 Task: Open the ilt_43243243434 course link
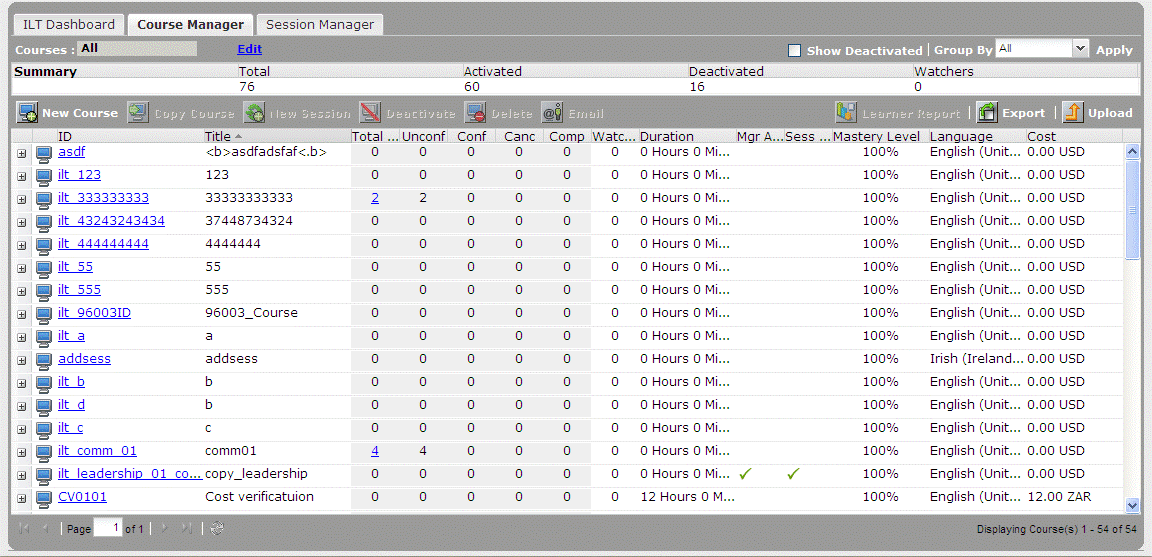click(111, 220)
